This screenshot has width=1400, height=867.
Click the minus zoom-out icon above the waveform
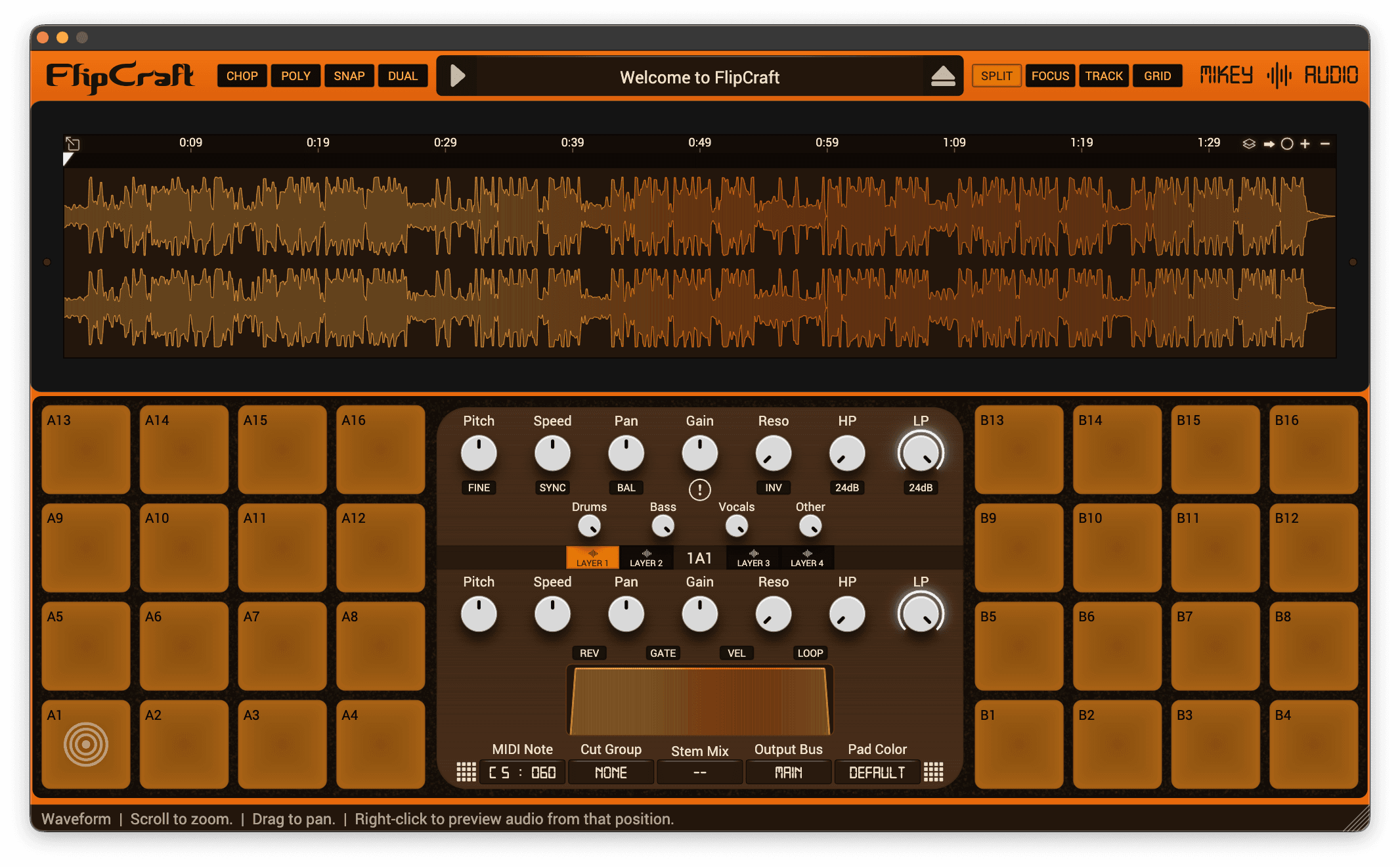pos(1325,144)
